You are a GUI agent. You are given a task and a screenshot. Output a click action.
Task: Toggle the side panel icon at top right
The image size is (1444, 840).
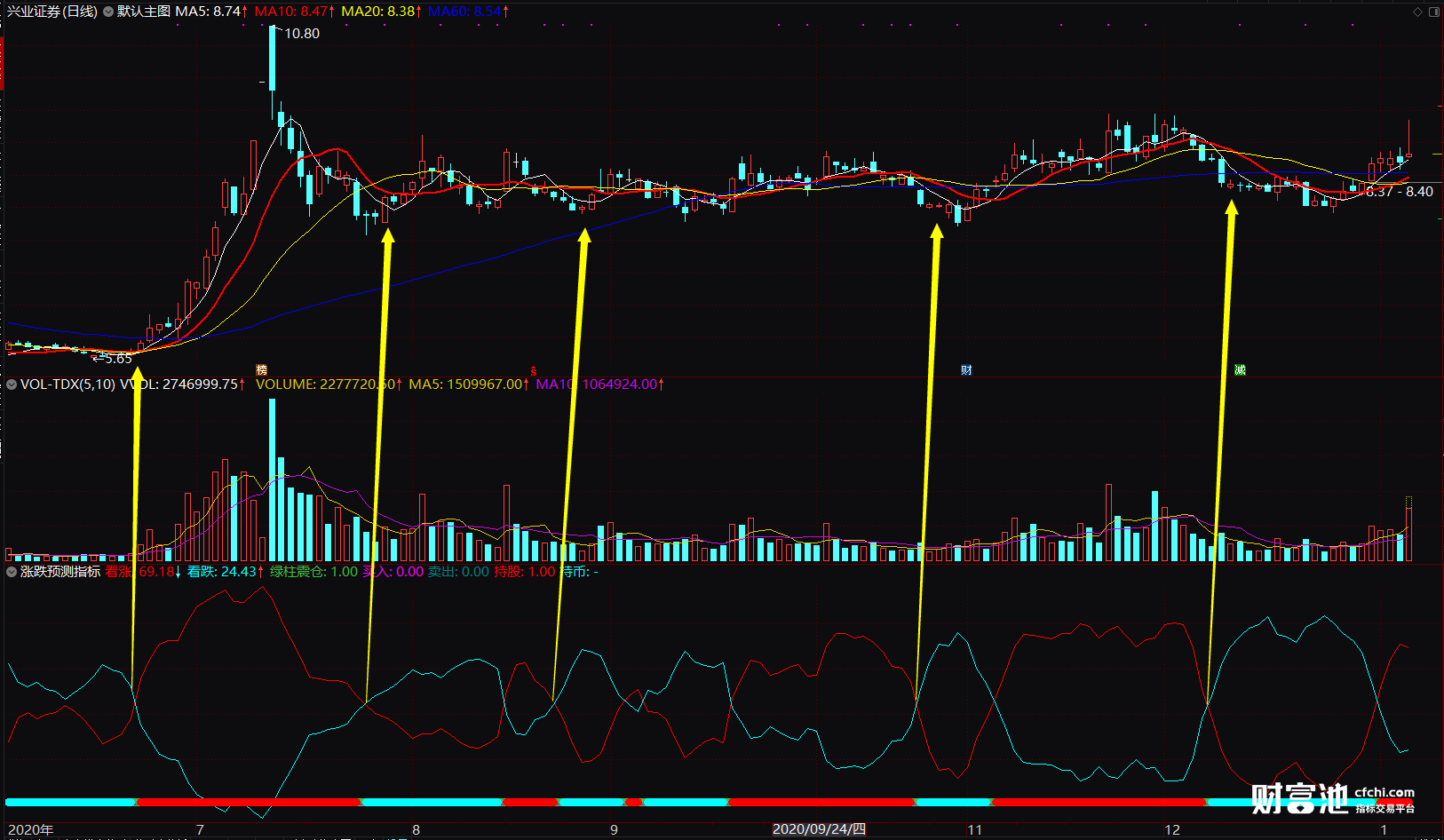click(x=1433, y=12)
